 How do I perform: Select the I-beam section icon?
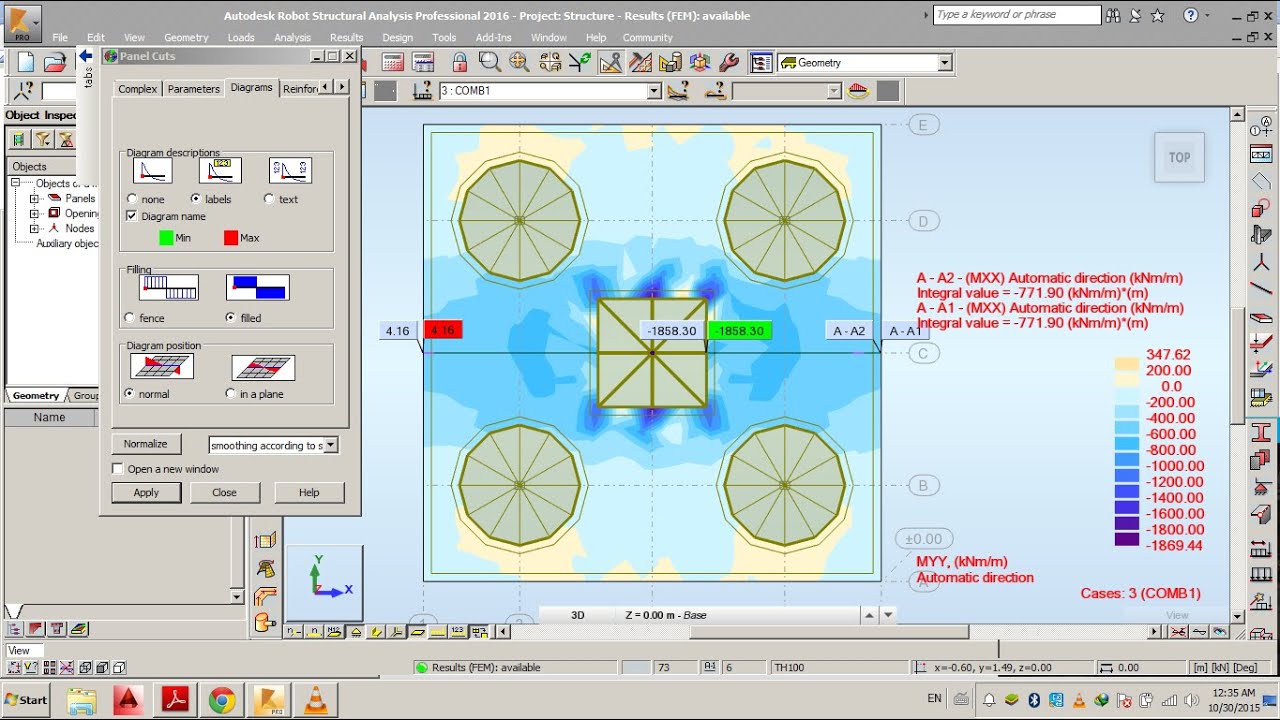click(x=1261, y=432)
